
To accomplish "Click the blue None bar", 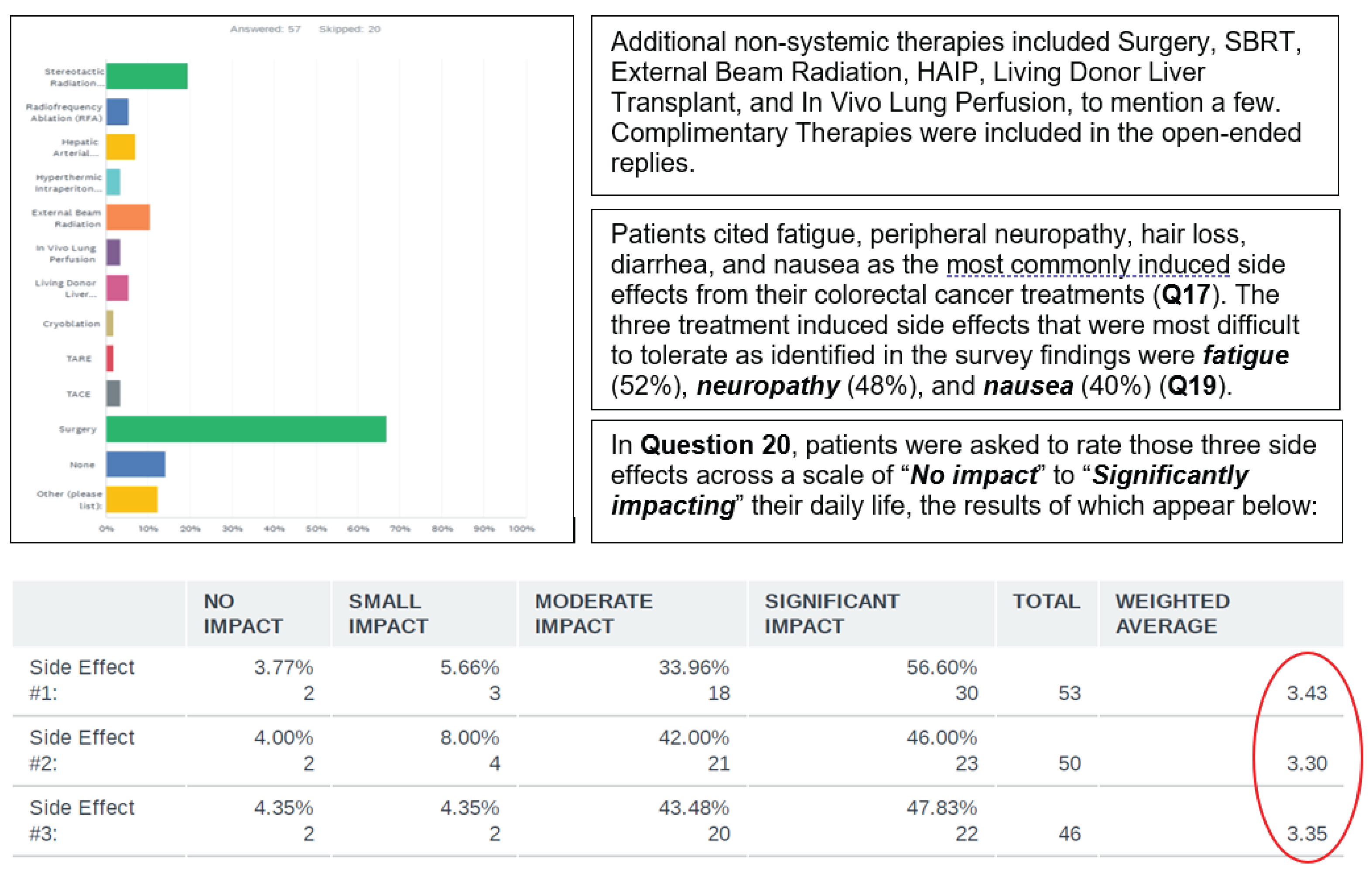I will coord(136,464).
